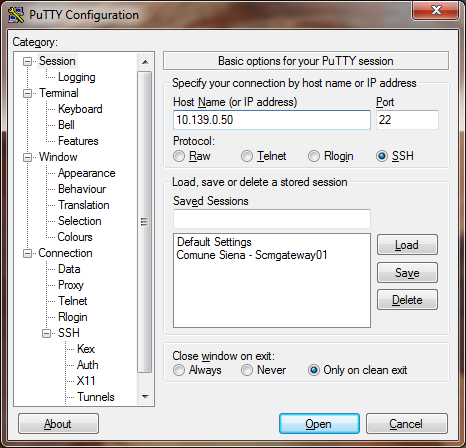This screenshot has height=448, width=466.
Task: Open the Proxy settings
Action: [71, 285]
